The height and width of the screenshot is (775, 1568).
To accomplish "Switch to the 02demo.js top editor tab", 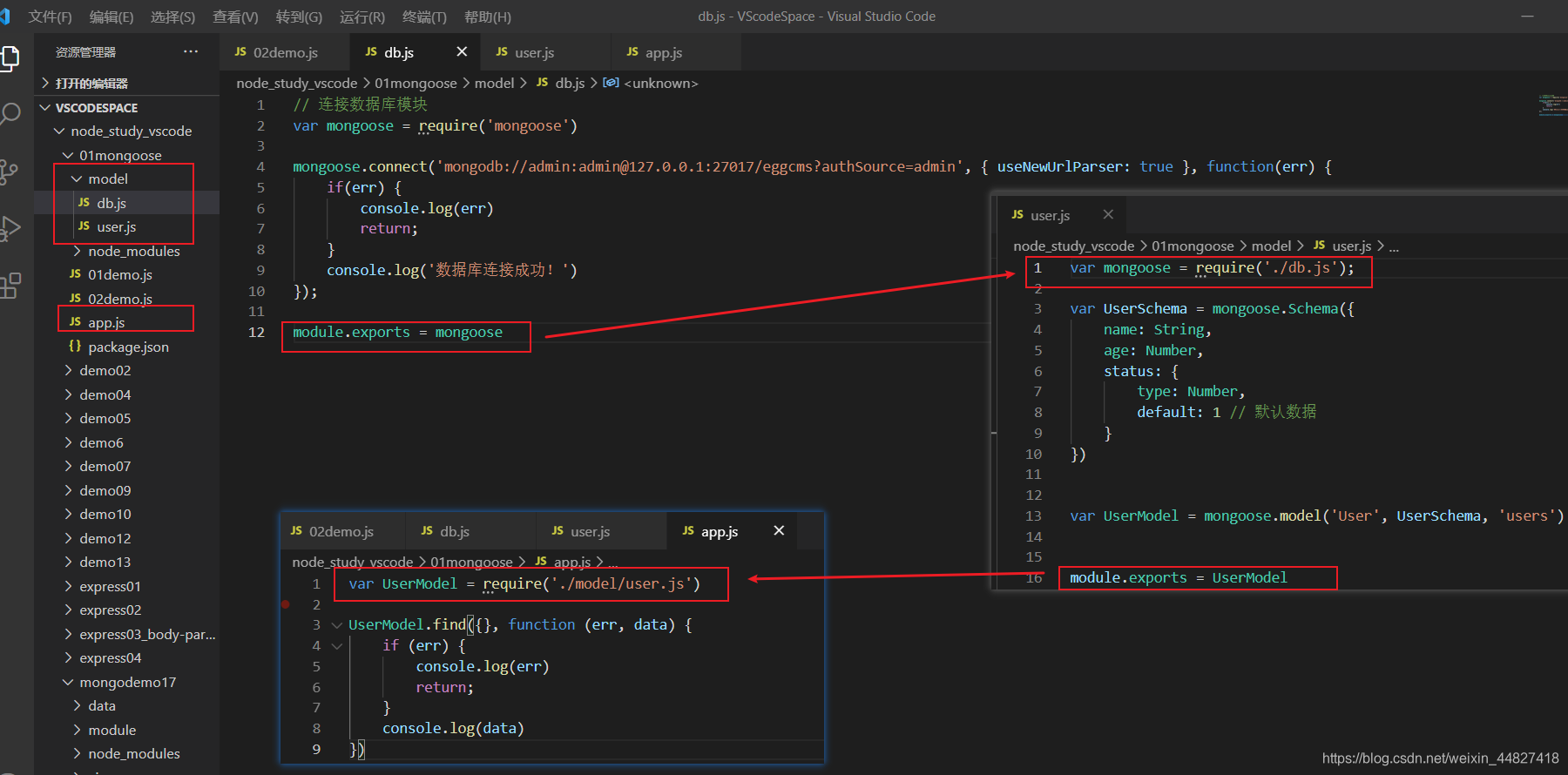I will [x=285, y=52].
